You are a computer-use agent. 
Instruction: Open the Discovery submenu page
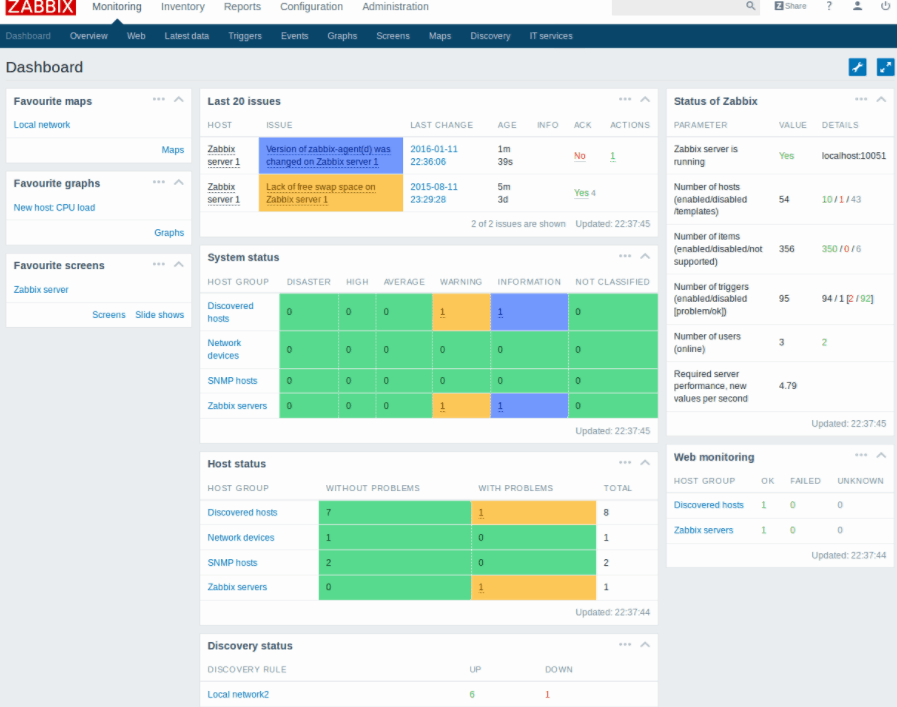click(490, 35)
